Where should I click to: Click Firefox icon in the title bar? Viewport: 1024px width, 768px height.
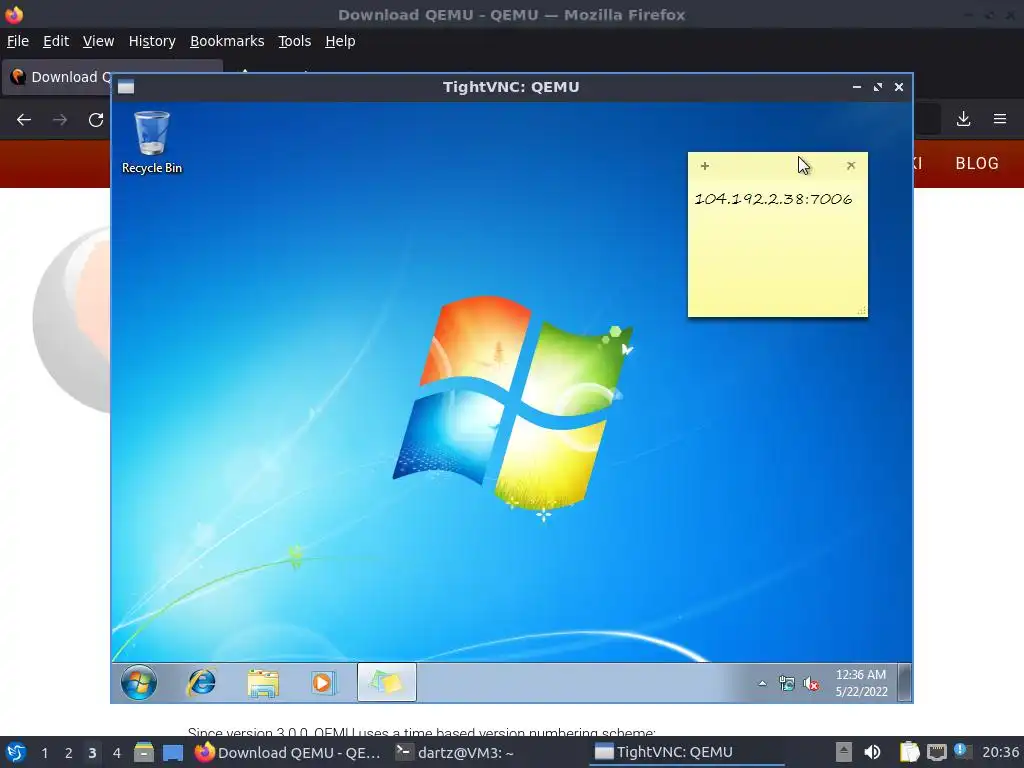coord(14,14)
